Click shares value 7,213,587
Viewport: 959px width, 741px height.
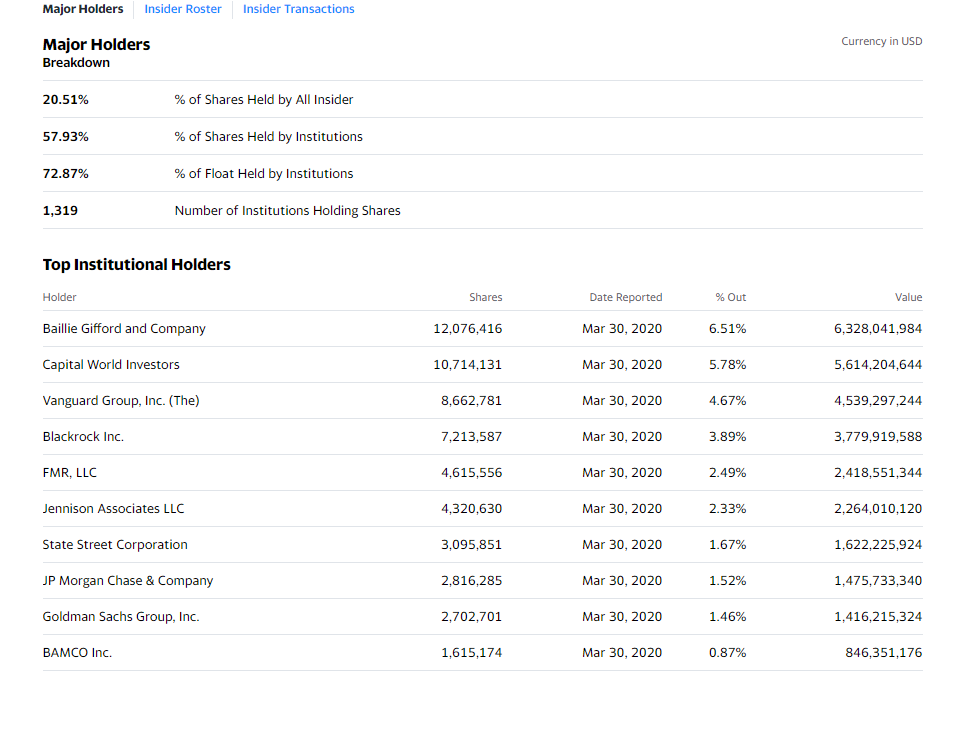(472, 437)
